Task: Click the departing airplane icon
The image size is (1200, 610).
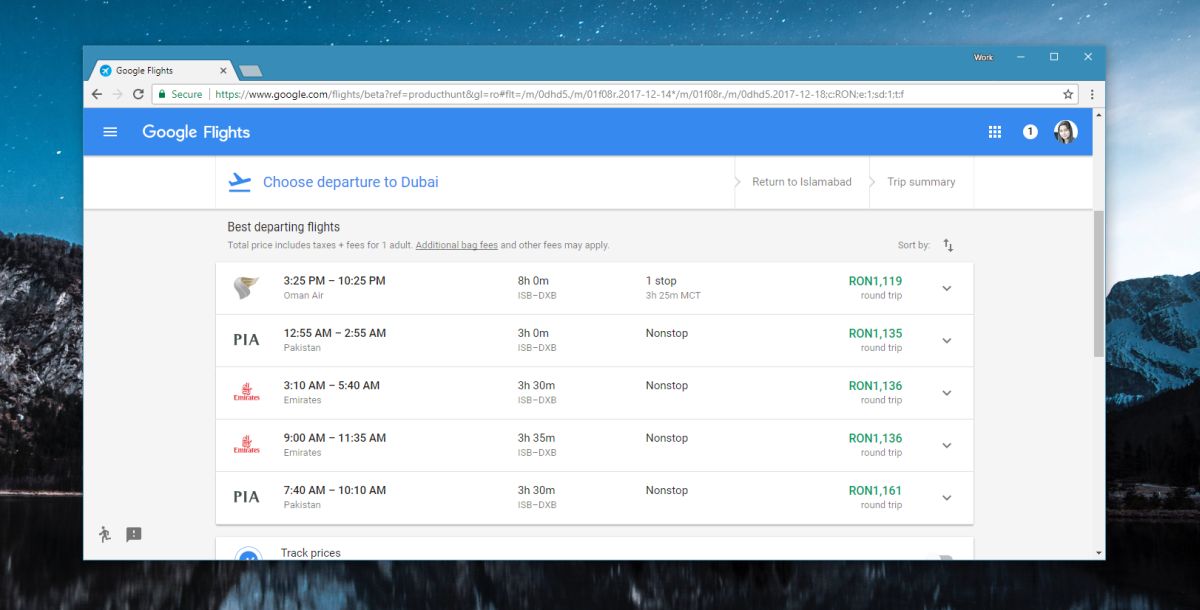Action: click(x=239, y=182)
